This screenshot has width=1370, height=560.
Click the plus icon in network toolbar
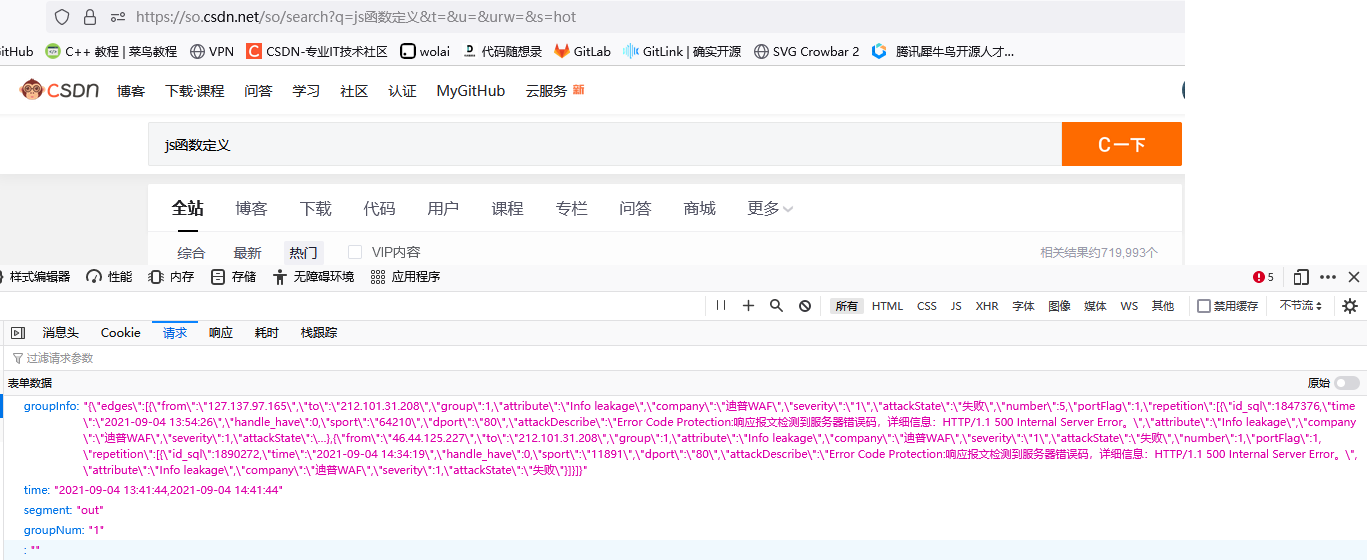(748, 306)
